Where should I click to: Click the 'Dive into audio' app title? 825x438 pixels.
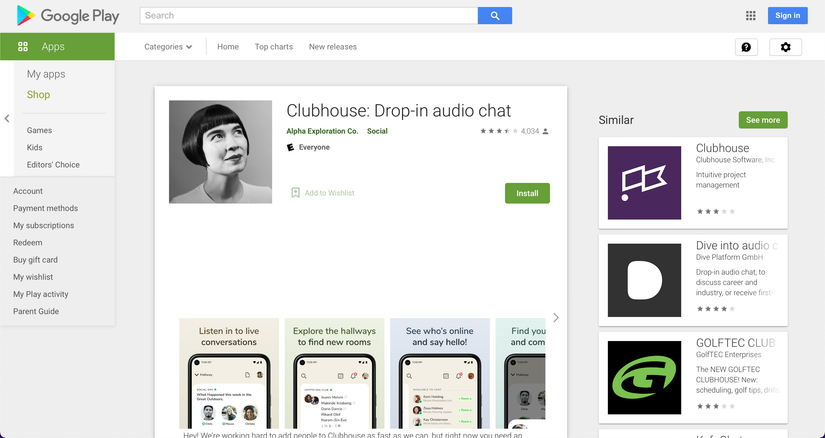click(737, 245)
